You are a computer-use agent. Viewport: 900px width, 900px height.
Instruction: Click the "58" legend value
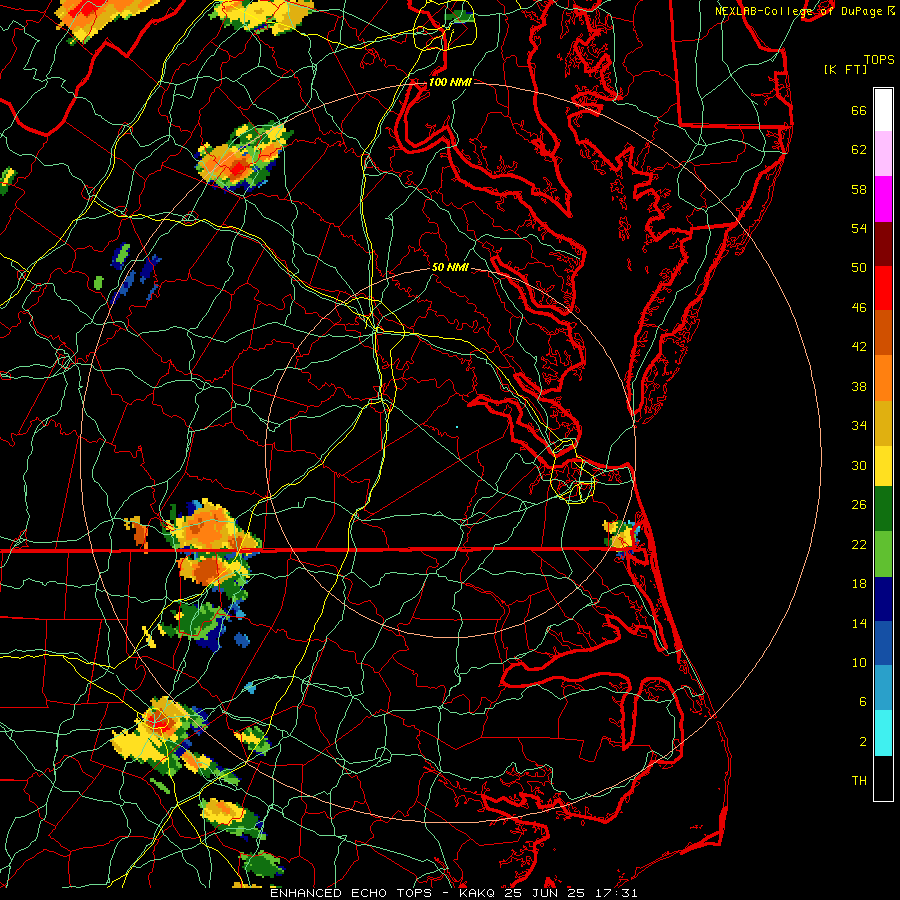coord(859,189)
